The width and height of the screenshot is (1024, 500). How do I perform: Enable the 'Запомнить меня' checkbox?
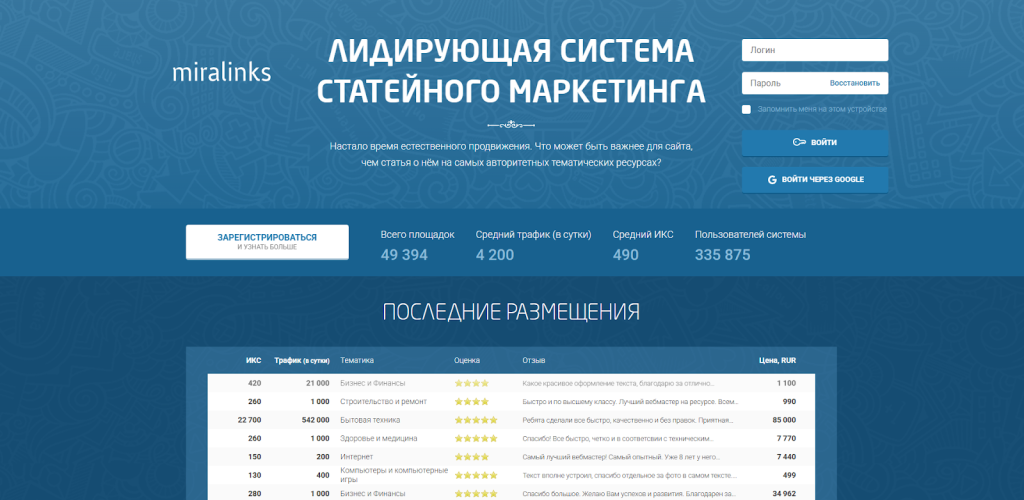(x=747, y=109)
